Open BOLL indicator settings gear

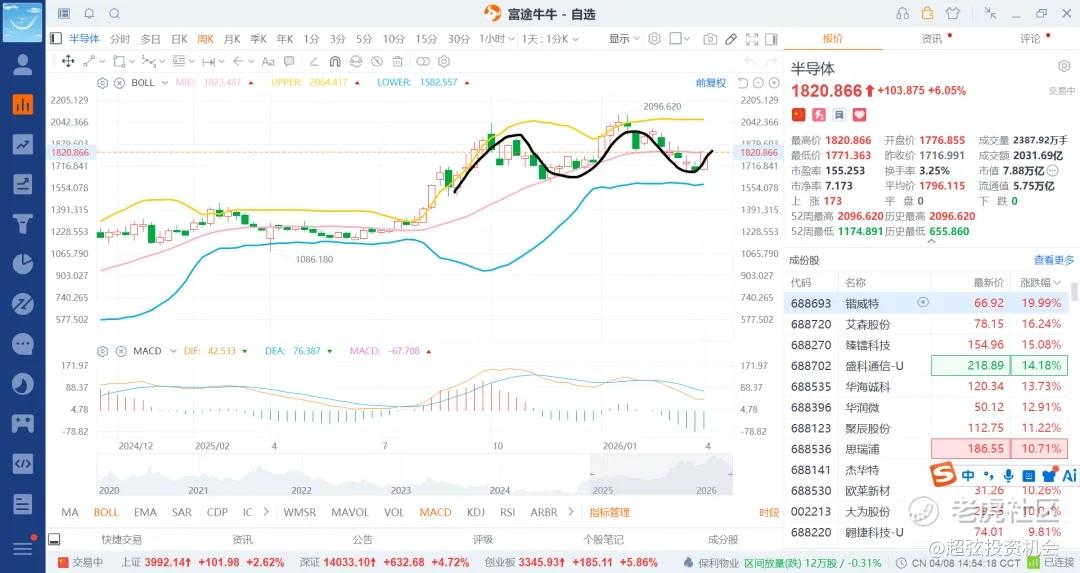[x=103, y=83]
